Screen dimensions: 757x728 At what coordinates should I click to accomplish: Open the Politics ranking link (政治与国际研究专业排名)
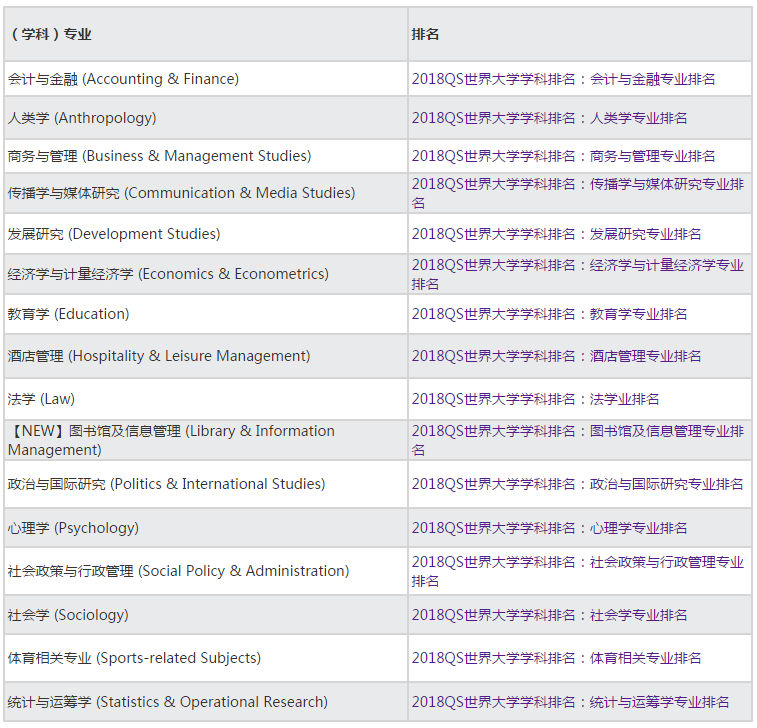tap(577, 484)
